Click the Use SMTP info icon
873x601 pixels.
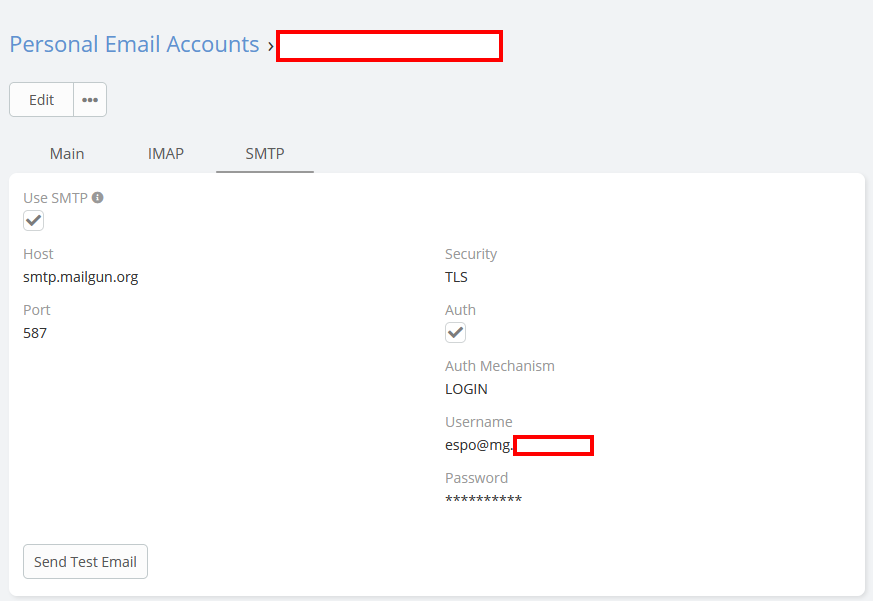97,198
